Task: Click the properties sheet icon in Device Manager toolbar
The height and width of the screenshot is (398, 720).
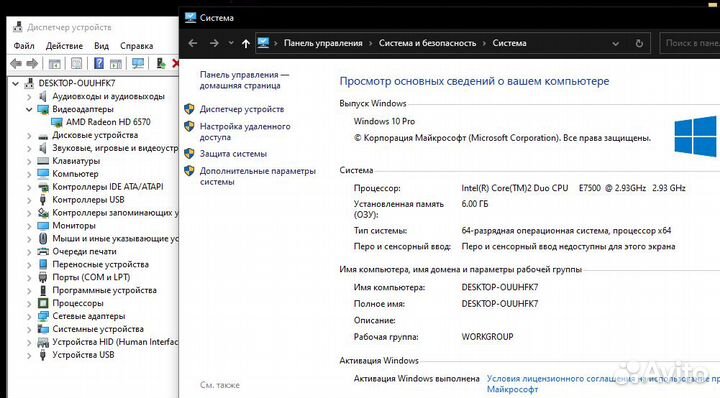Action: 77,63
